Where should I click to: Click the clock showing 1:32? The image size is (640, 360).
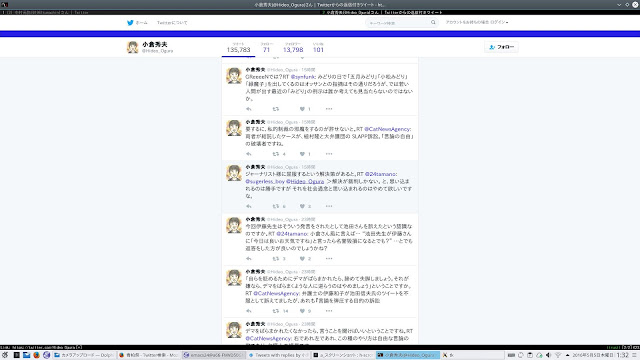622,355
